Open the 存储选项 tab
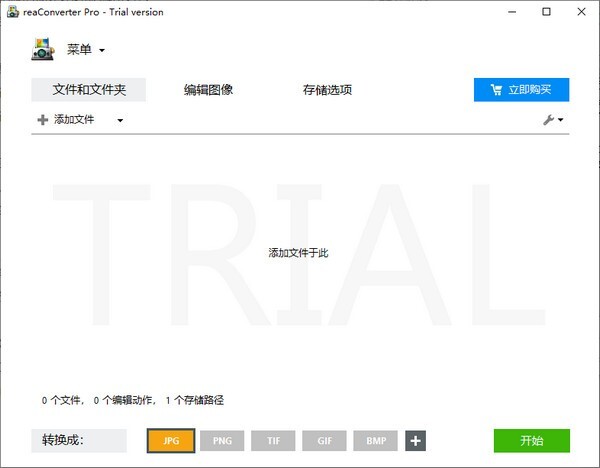Viewport: 600px width, 468px height. pos(327,90)
